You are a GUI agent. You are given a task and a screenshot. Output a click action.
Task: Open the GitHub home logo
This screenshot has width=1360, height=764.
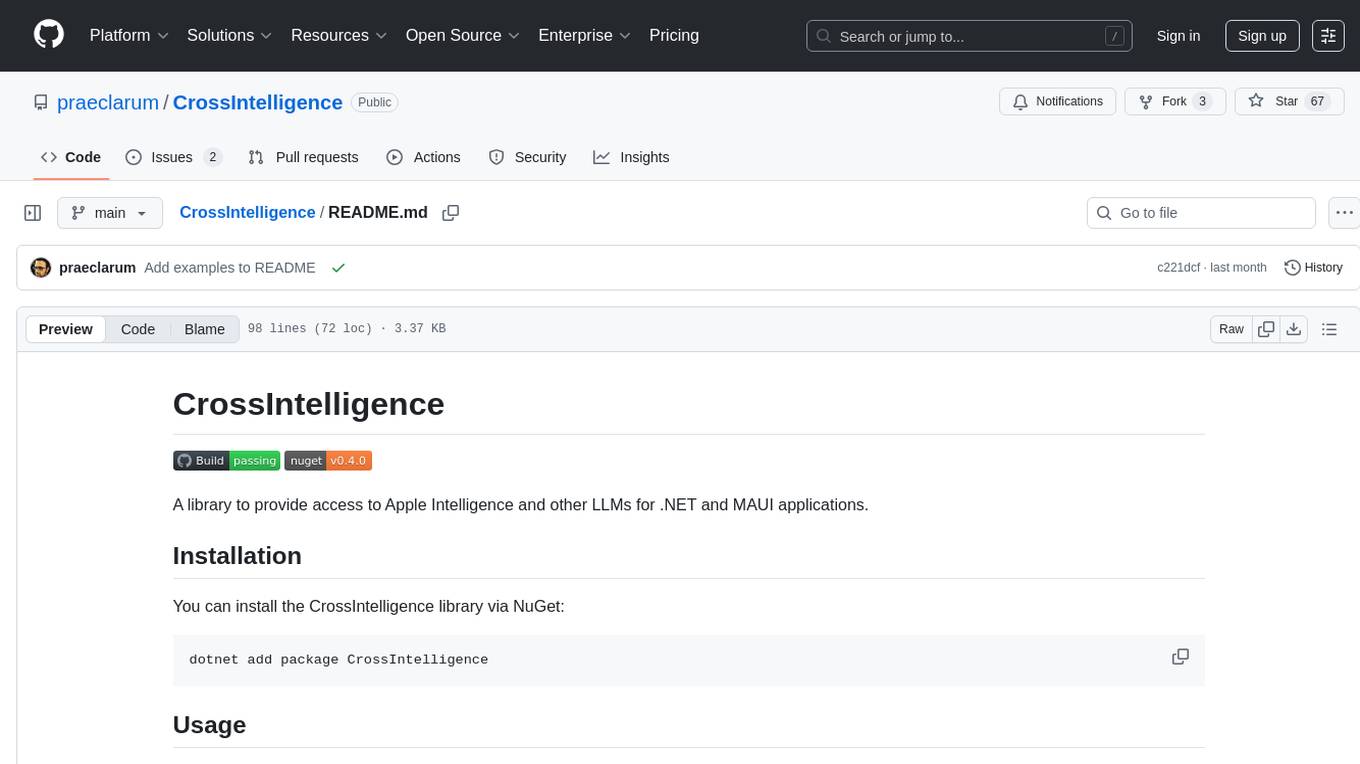pyautogui.click(x=49, y=35)
